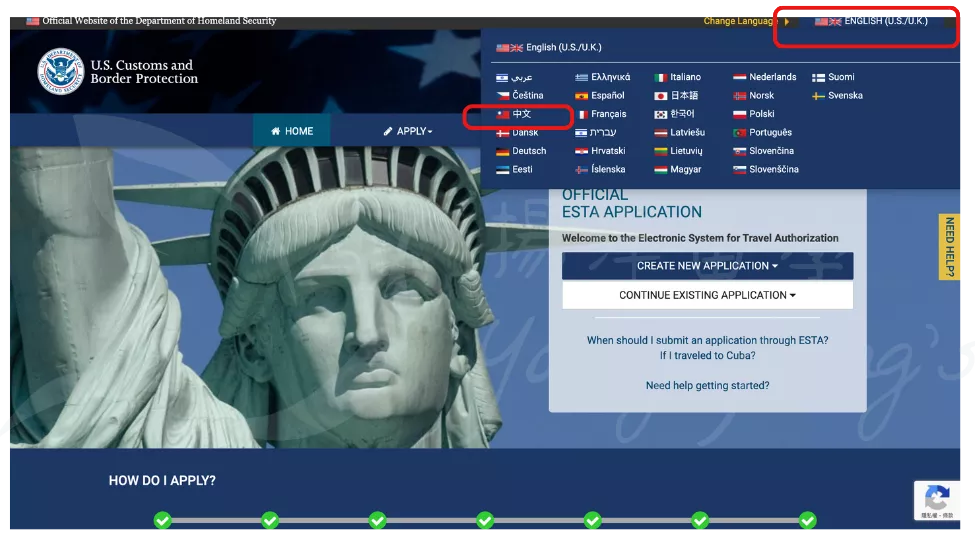Click the French flag icon
The image size is (975, 537).
[x=582, y=114]
